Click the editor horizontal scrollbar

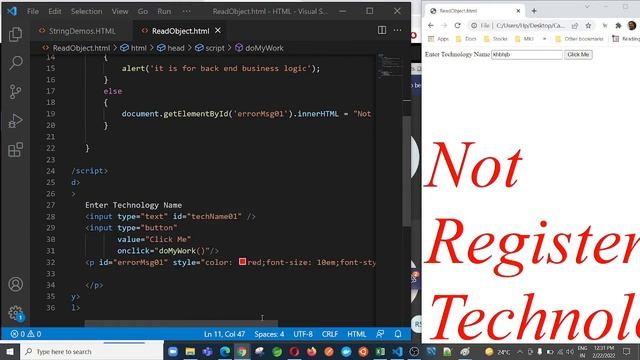181,323
